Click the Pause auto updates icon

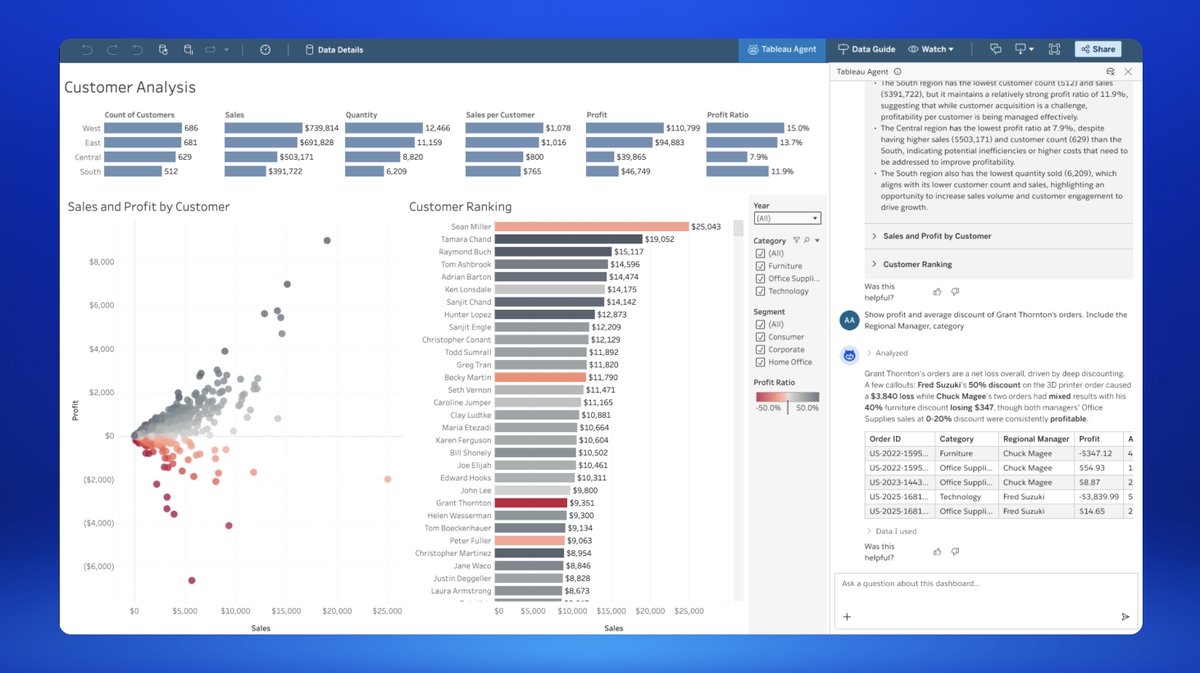188,49
